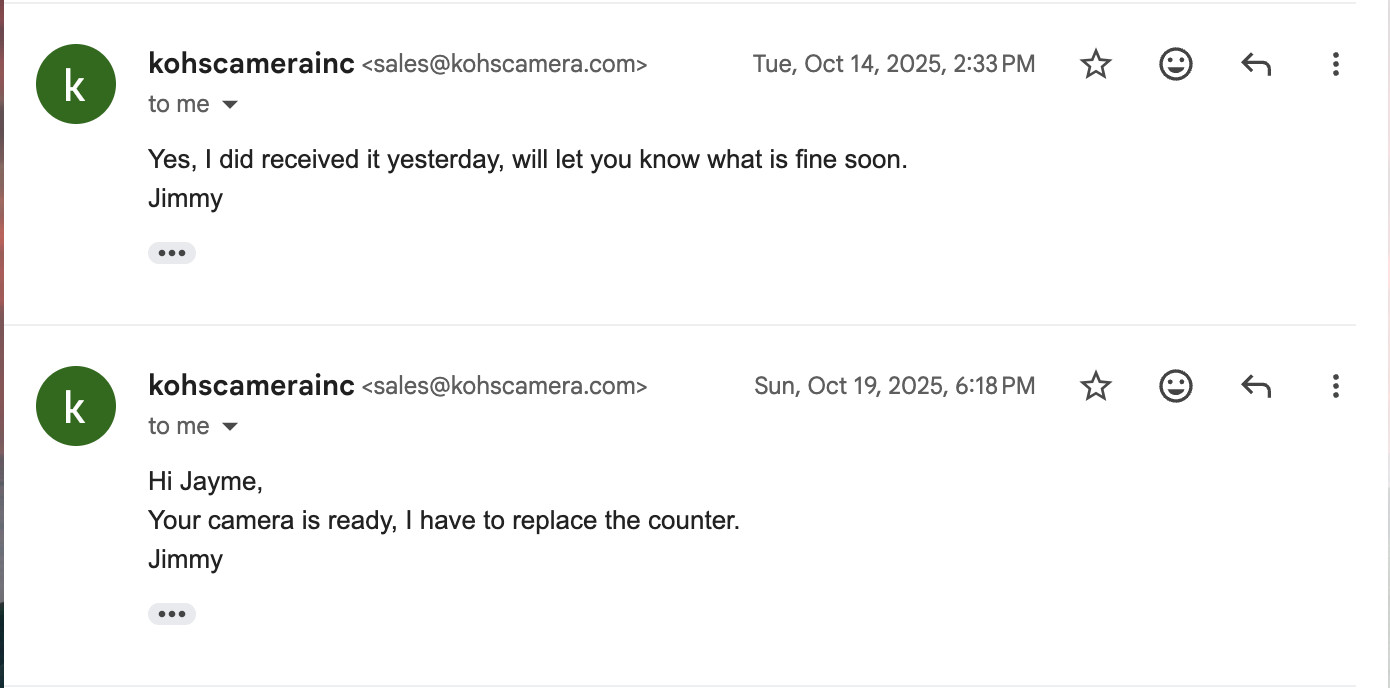The image size is (1390, 688).
Task: Click sales@kohscamera.com address in first email
Action: [504, 65]
